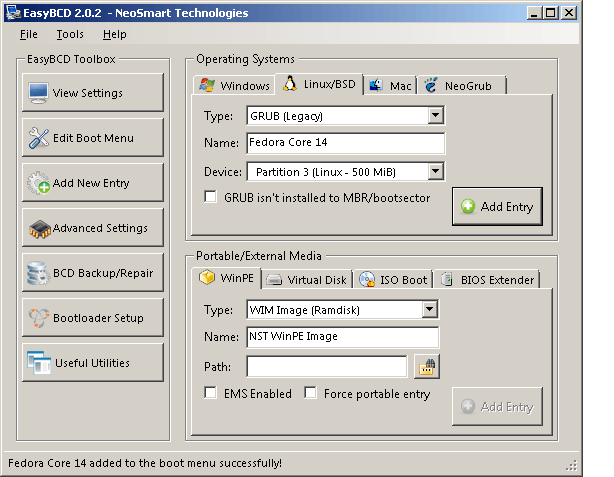Minimize the EasyBCD window
This screenshot has width=614, height=477.
[x=534, y=13]
